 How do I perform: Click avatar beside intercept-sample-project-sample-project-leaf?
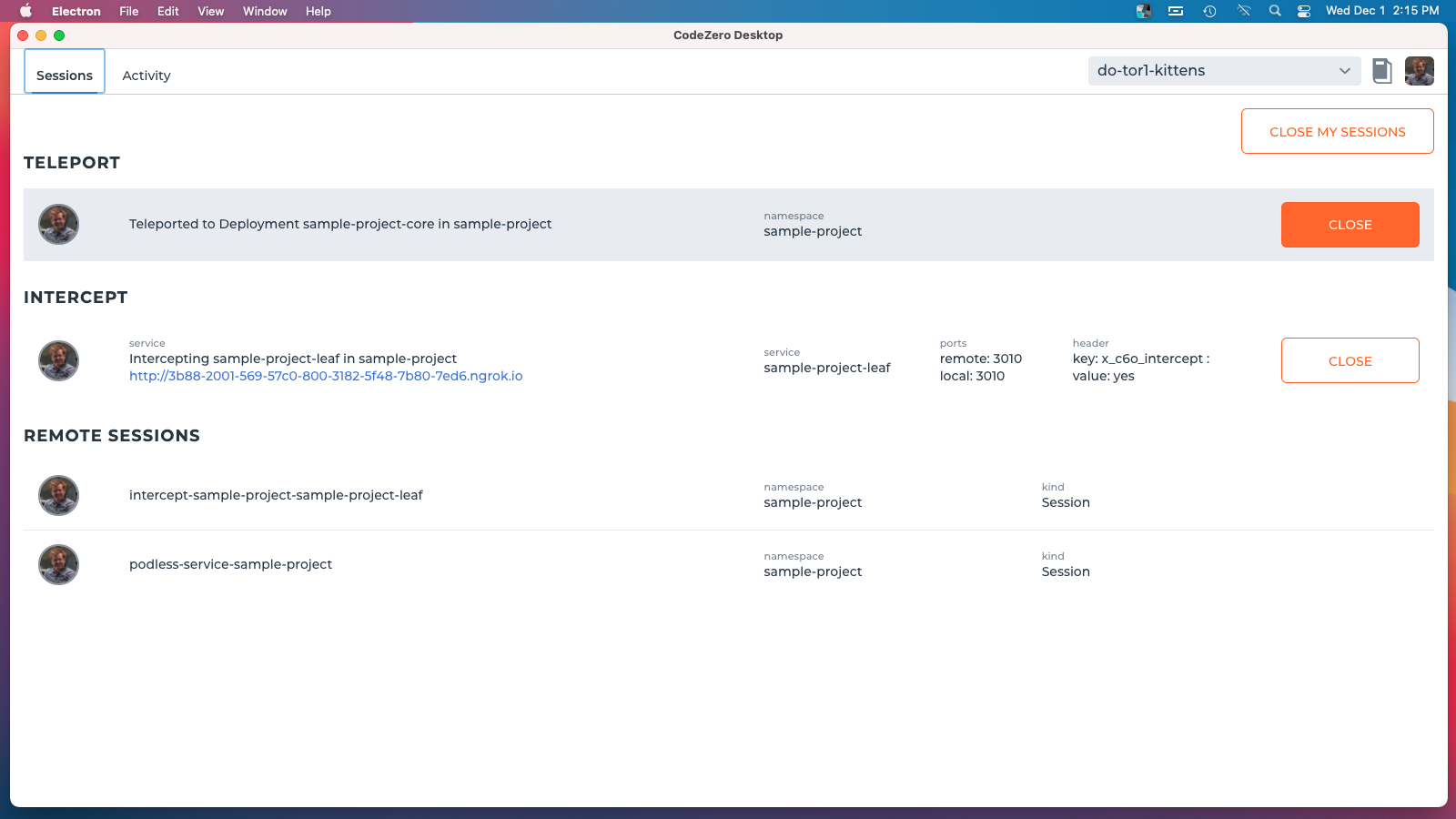click(58, 496)
